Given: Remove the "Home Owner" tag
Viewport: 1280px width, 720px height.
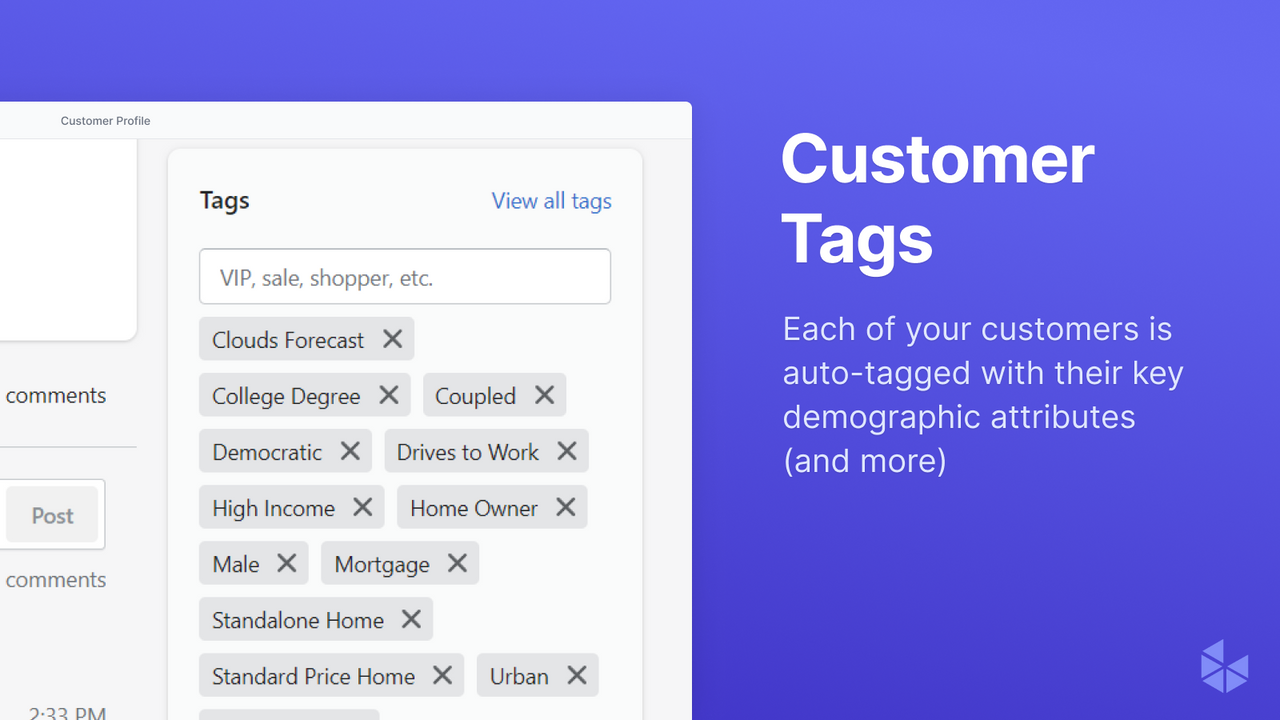Looking at the screenshot, I should click(x=565, y=507).
